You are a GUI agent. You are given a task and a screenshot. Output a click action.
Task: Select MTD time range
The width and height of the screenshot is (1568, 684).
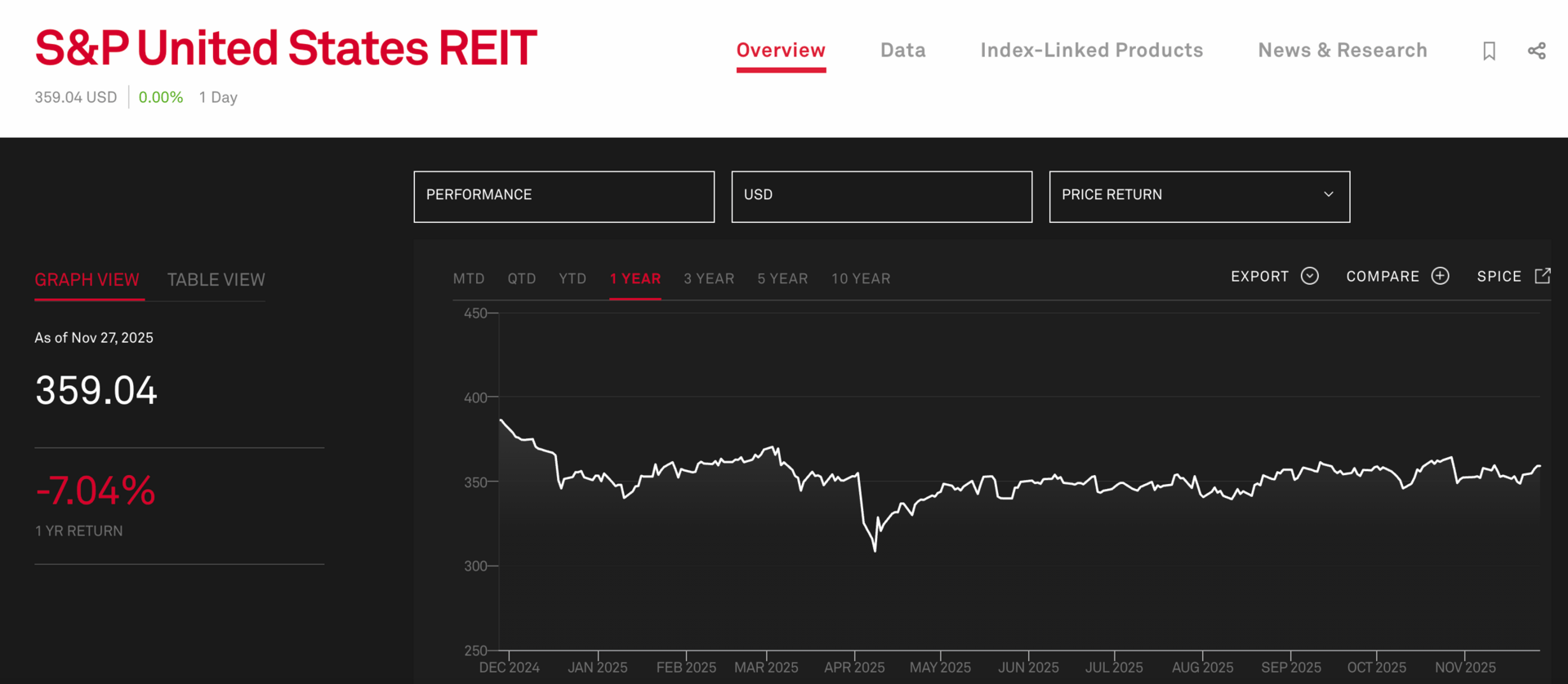469,278
